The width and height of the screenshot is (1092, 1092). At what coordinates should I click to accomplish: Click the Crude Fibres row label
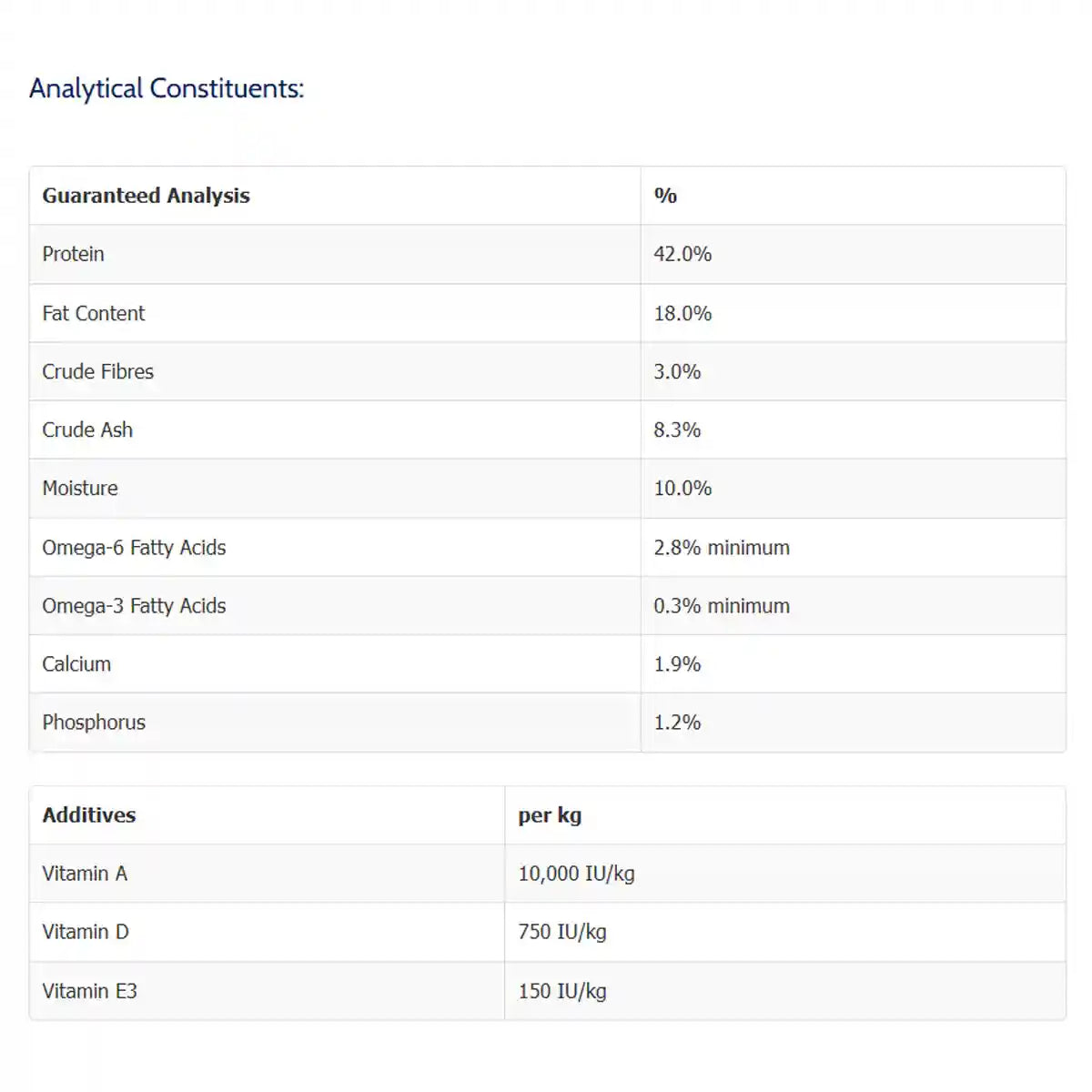(97, 371)
